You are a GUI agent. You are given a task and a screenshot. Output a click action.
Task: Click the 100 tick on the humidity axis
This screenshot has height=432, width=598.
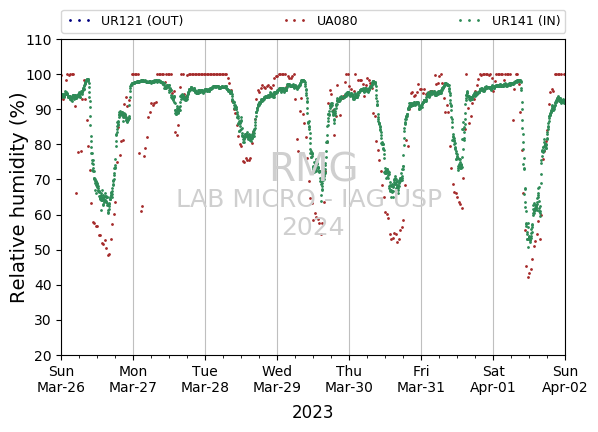(39, 75)
